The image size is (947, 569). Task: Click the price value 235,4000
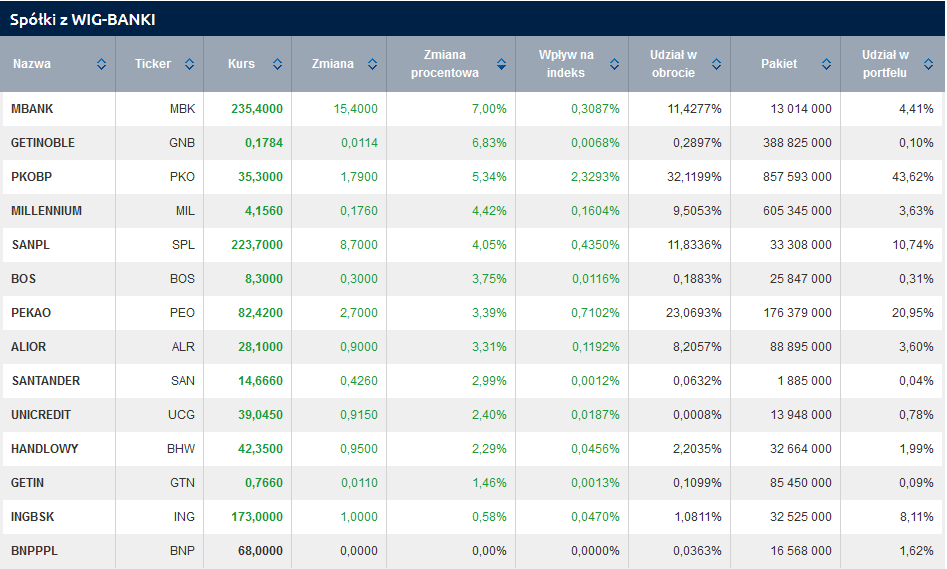[x=257, y=109]
